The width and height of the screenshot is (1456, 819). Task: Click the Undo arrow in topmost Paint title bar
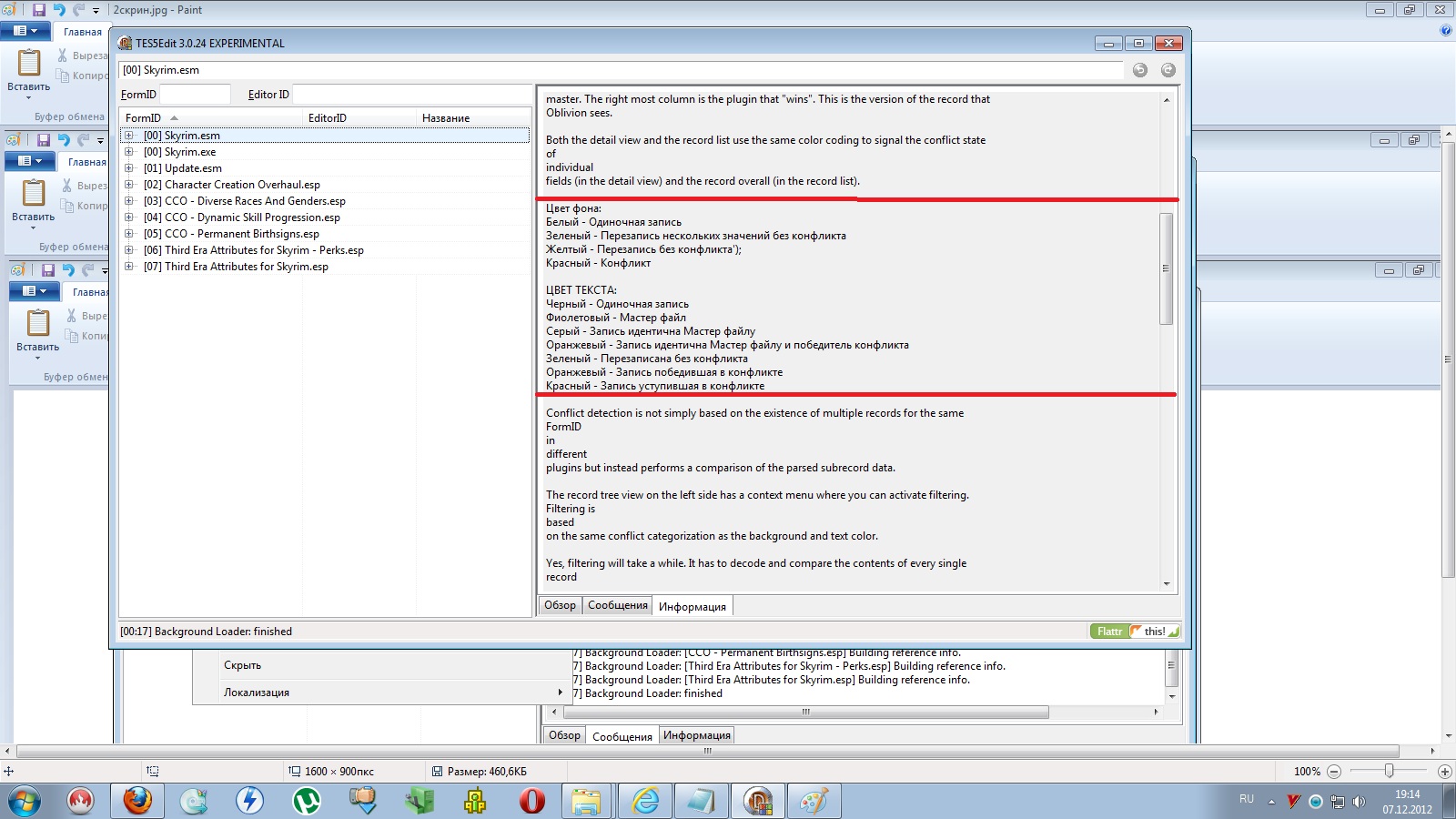tap(59, 10)
